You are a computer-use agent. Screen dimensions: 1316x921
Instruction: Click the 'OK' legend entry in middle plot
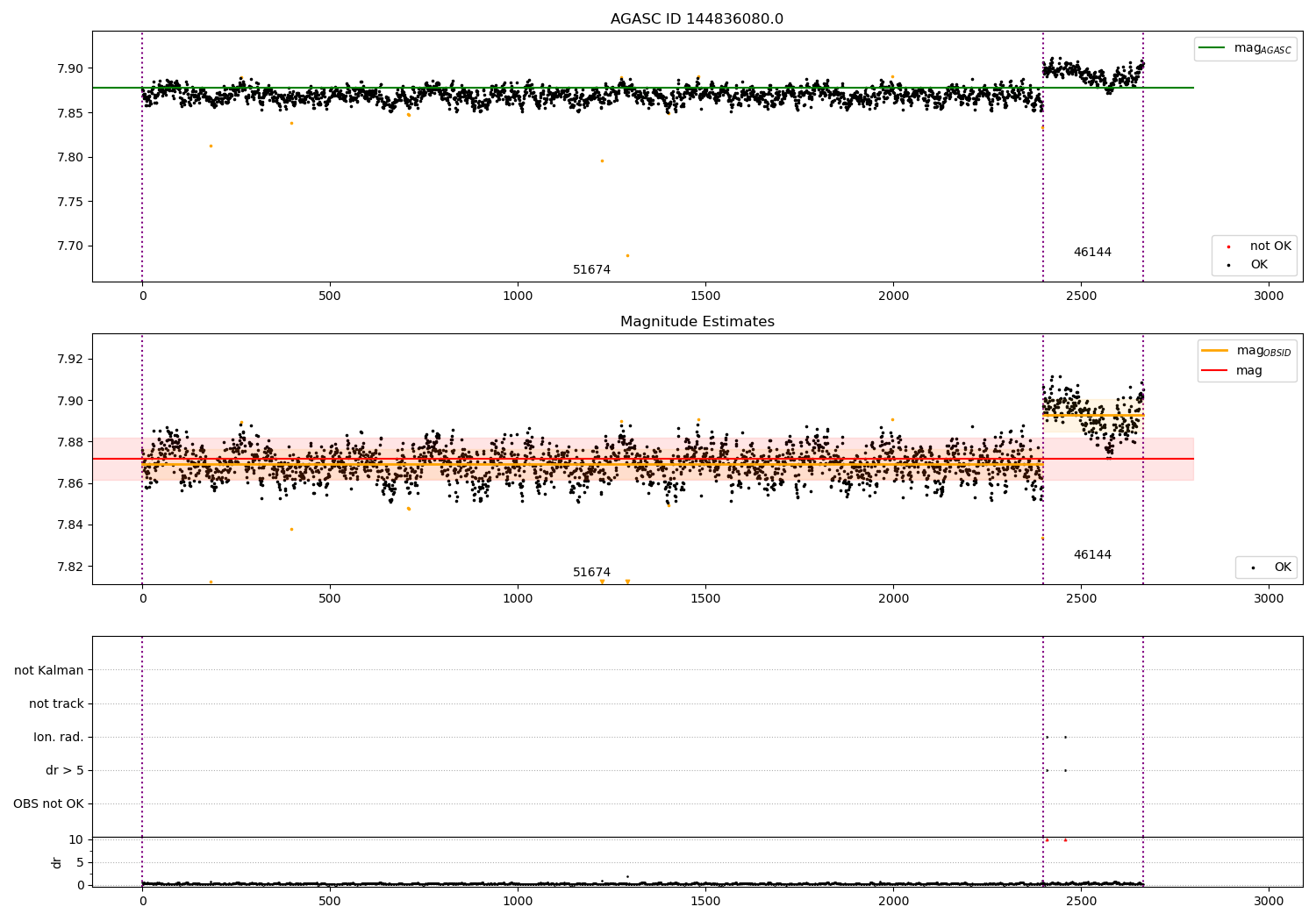tap(1282, 568)
